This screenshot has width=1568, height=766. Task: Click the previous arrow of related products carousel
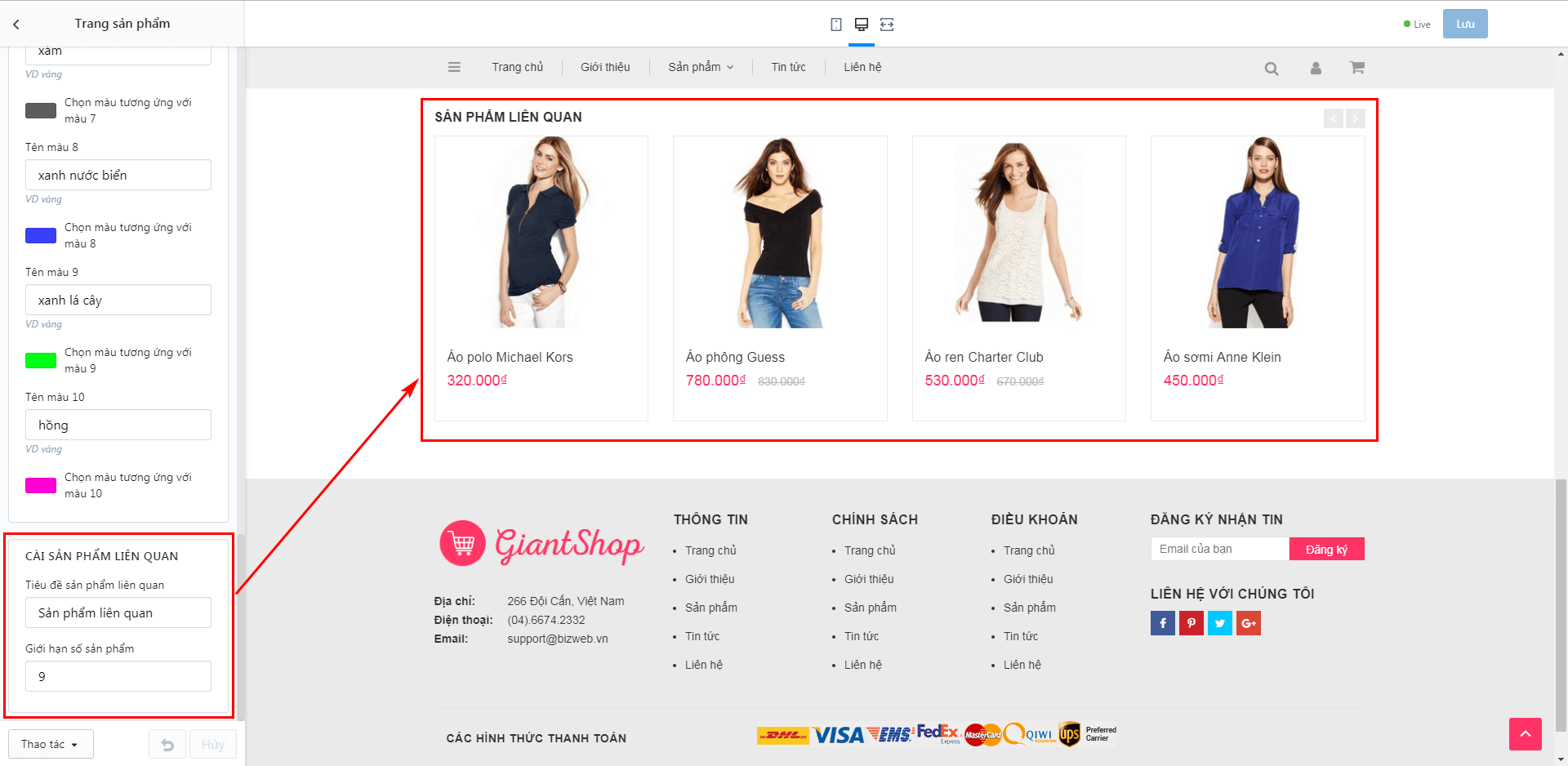click(1334, 118)
